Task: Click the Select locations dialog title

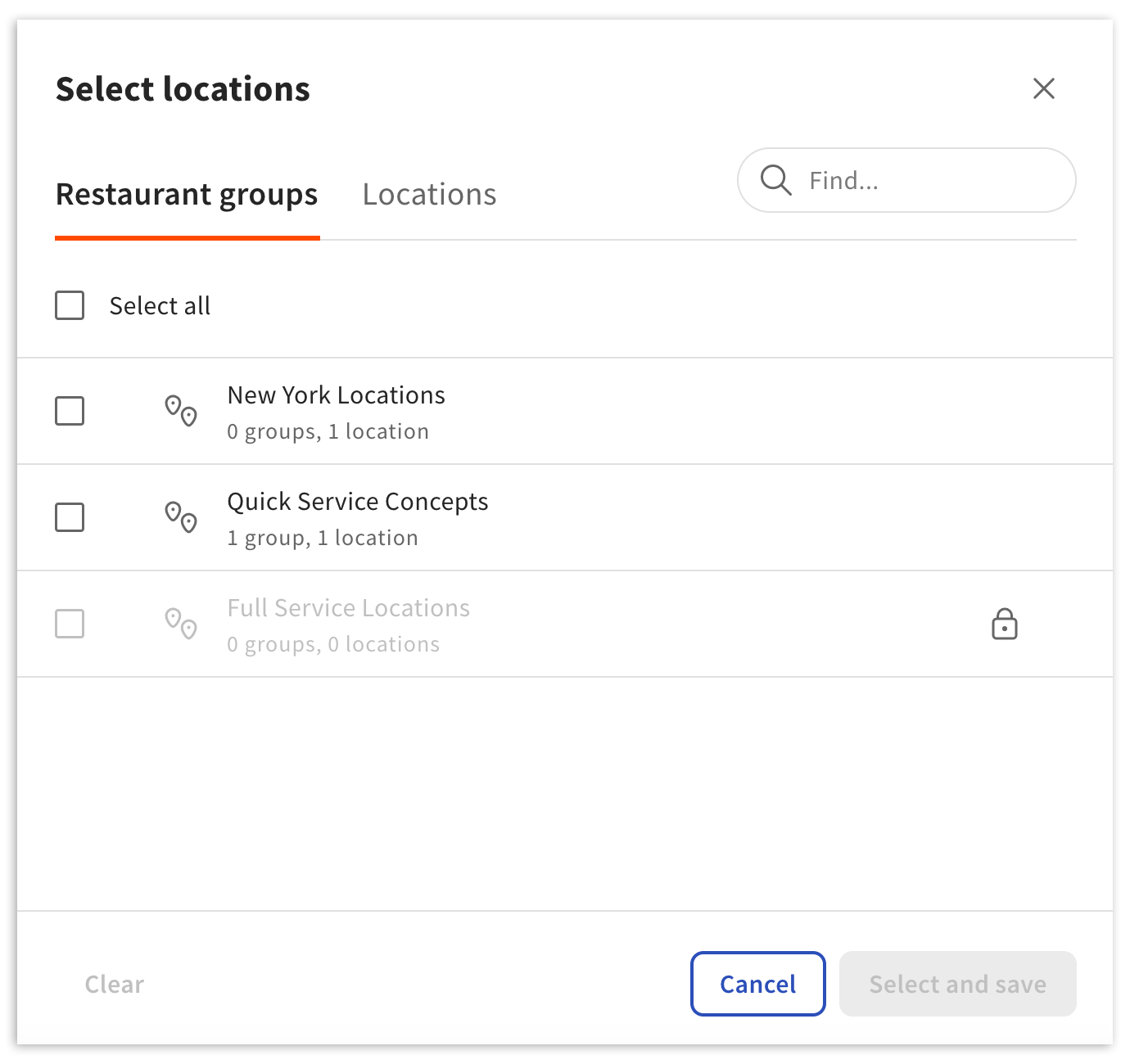Action: coord(183,88)
